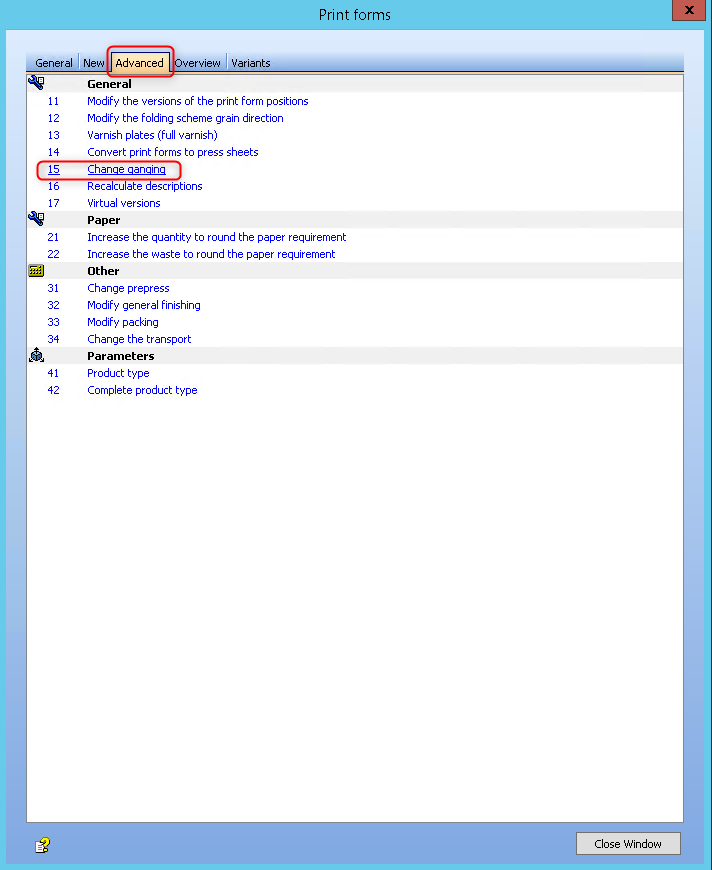Switch to the General tab
Screen dimensions: 712x870
[54, 63]
